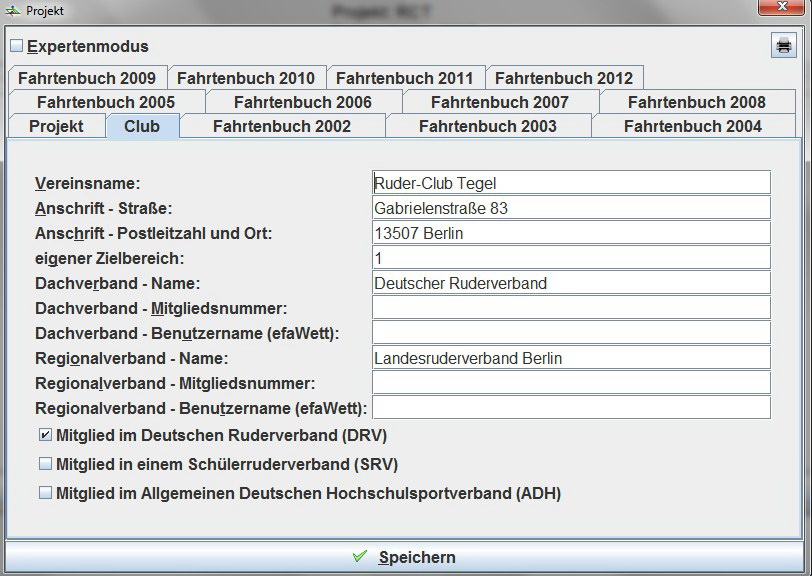Click the eigener Zielbereich field
The image size is (812, 576).
(570, 257)
